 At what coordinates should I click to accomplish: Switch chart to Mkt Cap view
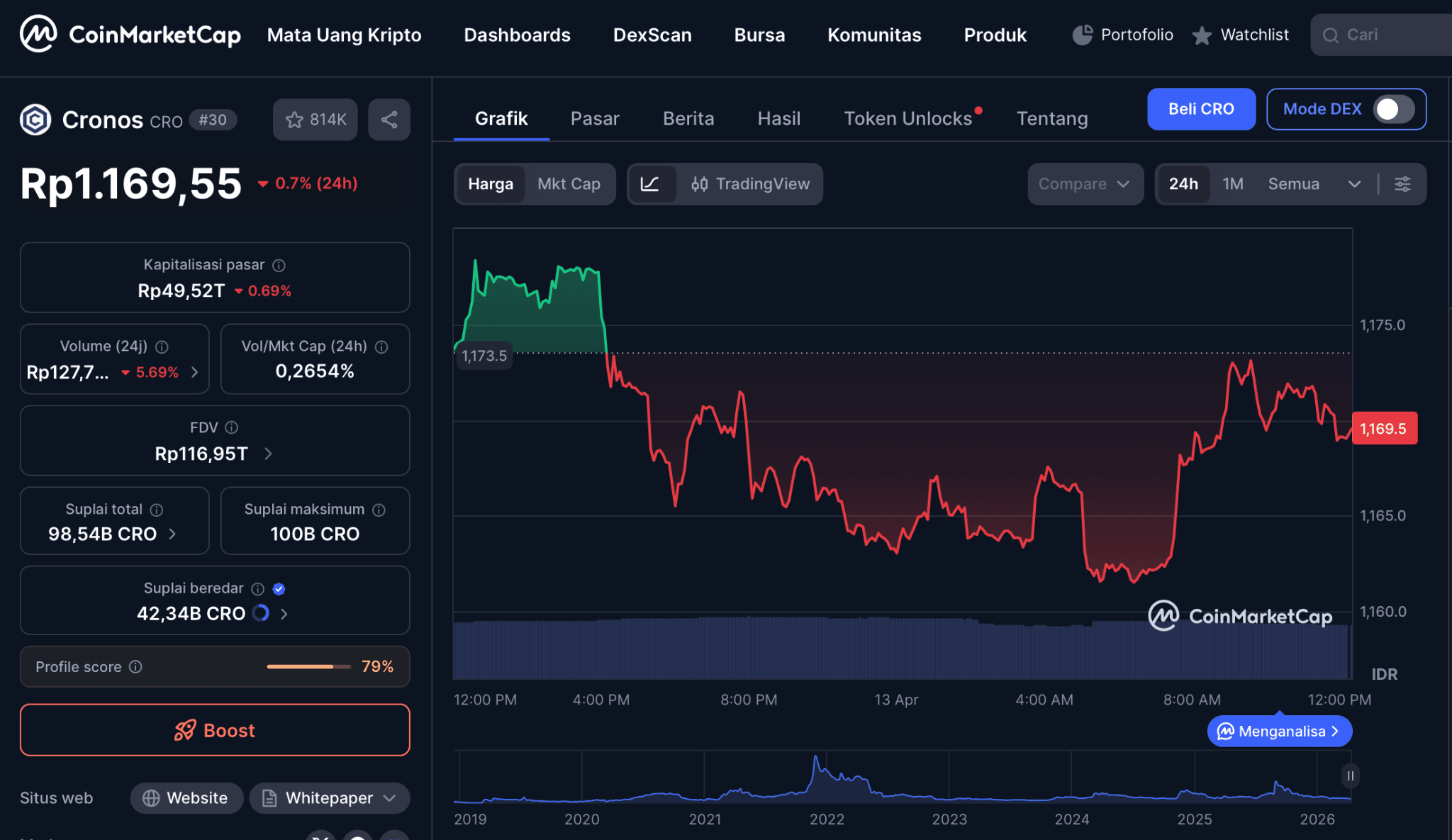pos(569,184)
